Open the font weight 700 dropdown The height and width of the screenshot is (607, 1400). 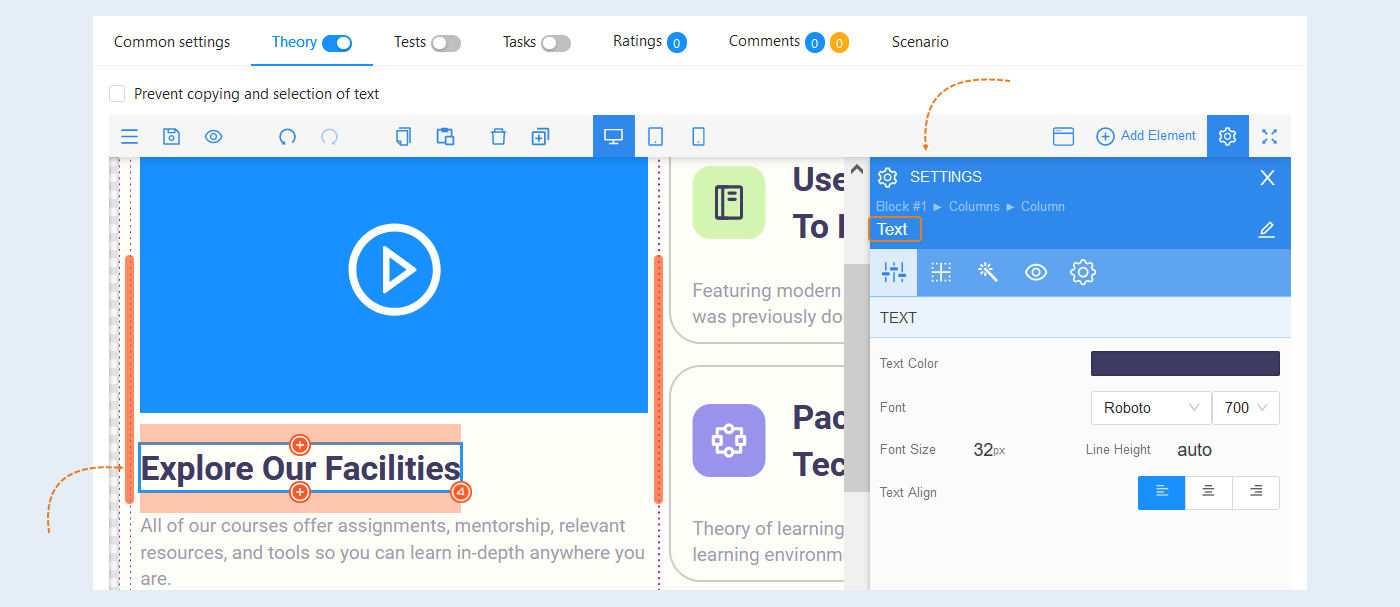(1246, 408)
